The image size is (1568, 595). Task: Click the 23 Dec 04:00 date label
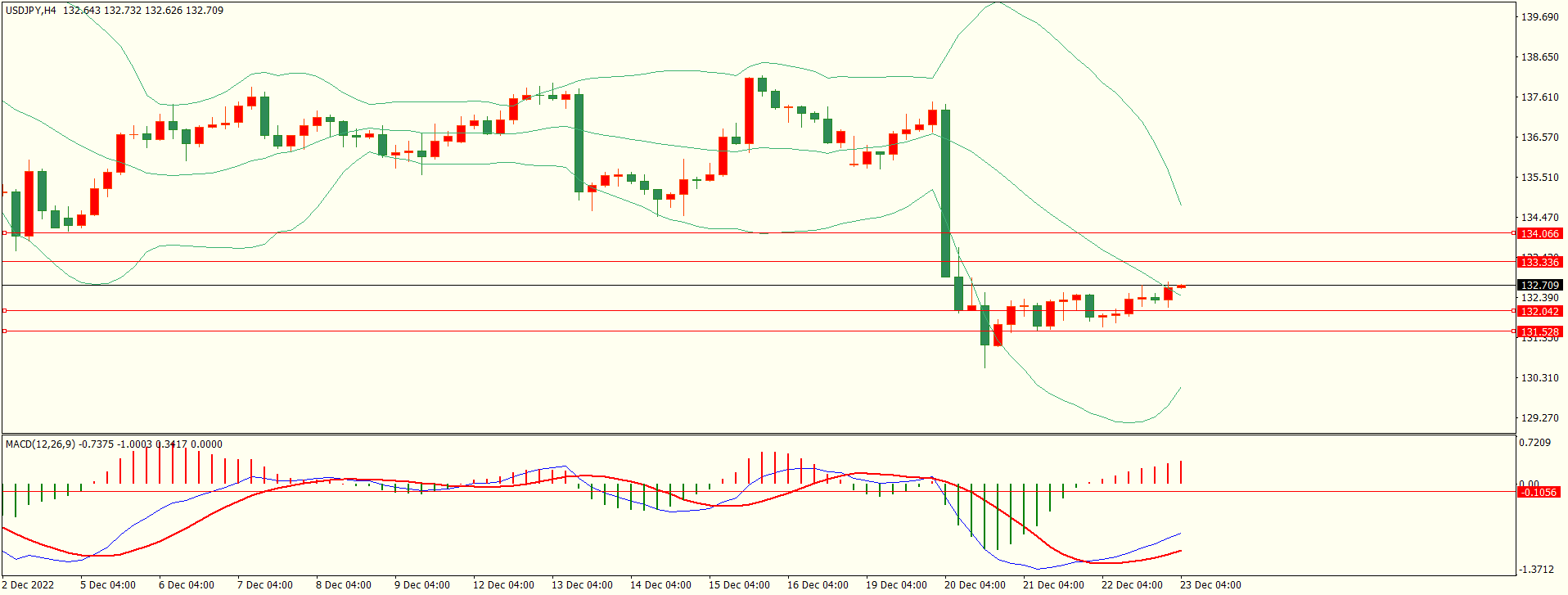point(1210,585)
